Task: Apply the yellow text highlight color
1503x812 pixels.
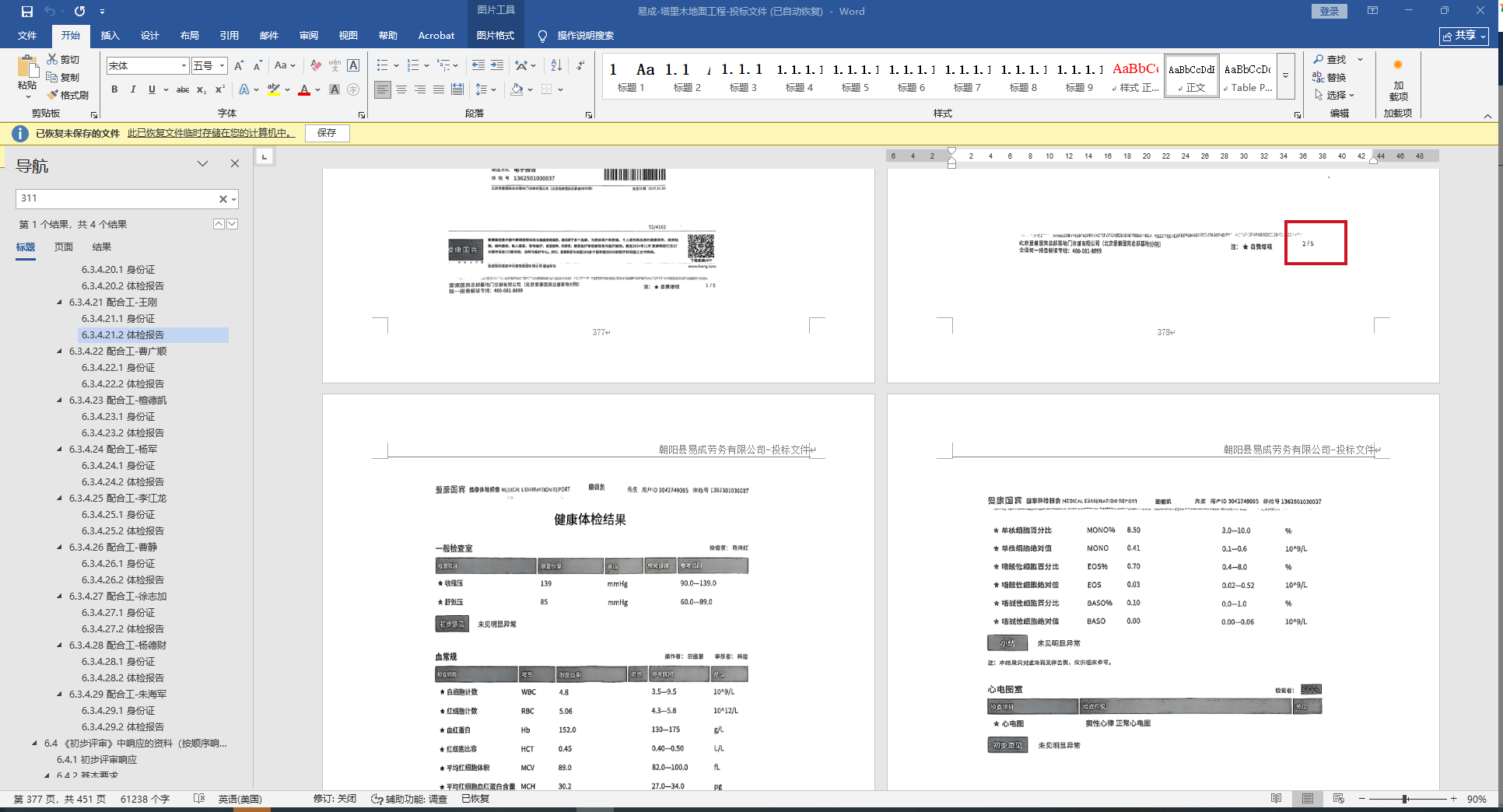Action: pyautogui.click(x=273, y=89)
